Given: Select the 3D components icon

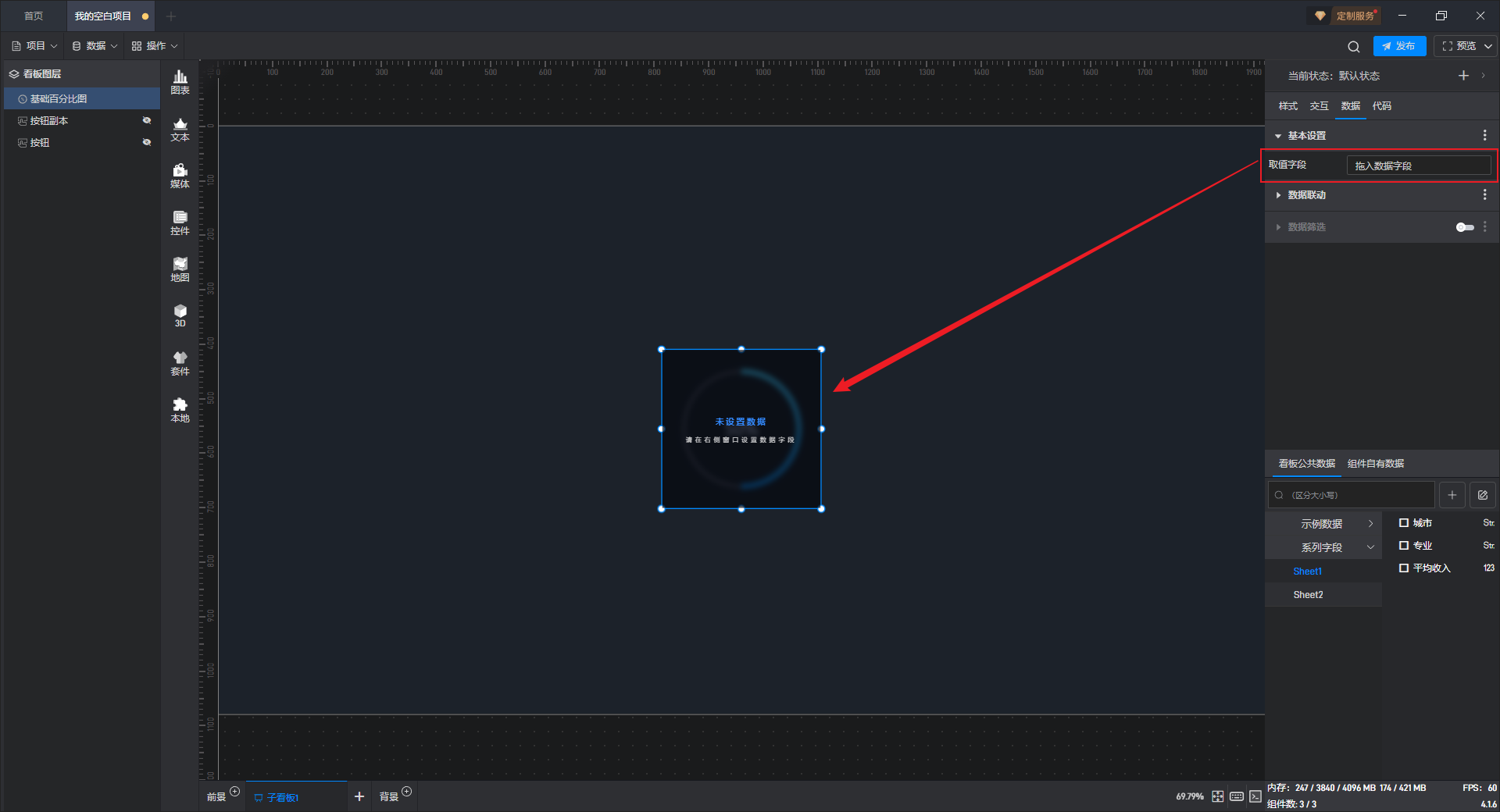Looking at the screenshot, I should point(180,315).
